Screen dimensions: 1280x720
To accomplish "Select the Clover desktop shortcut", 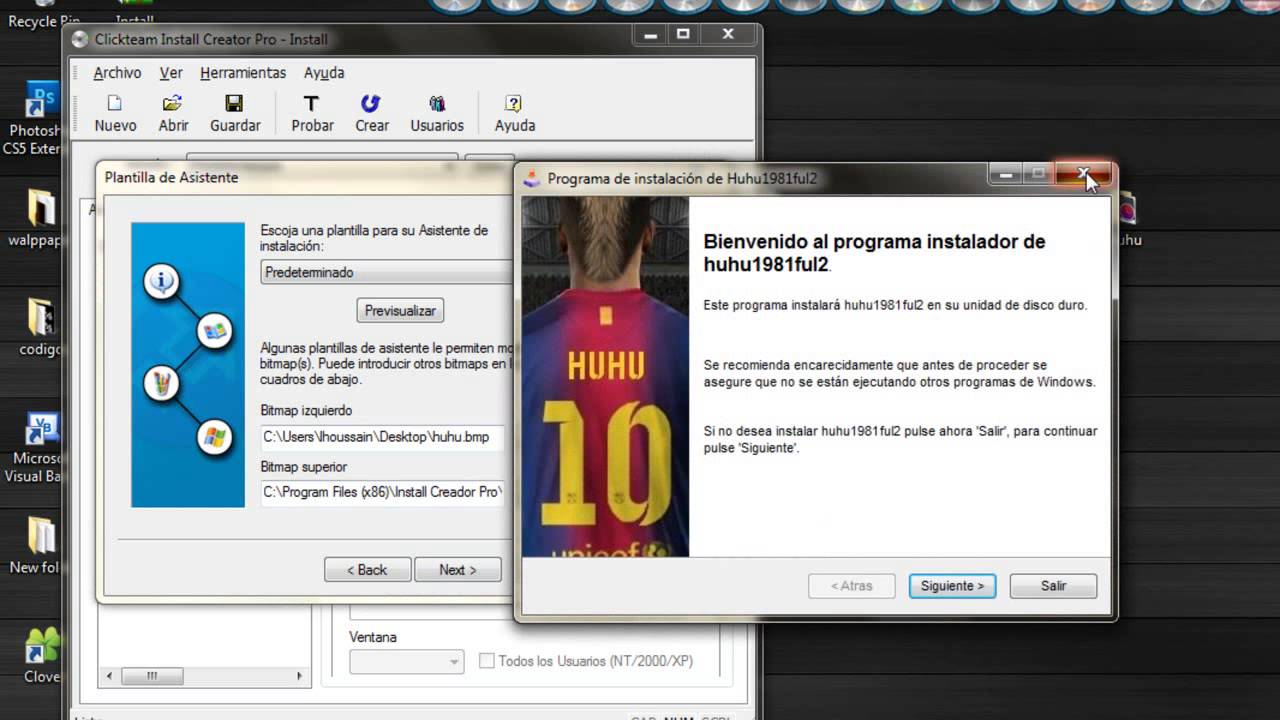I will [42, 656].
